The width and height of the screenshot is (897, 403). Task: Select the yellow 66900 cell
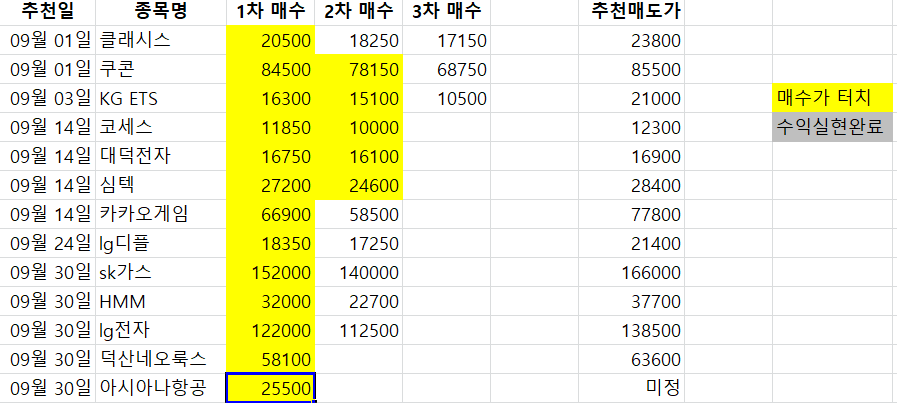(271, 214)
